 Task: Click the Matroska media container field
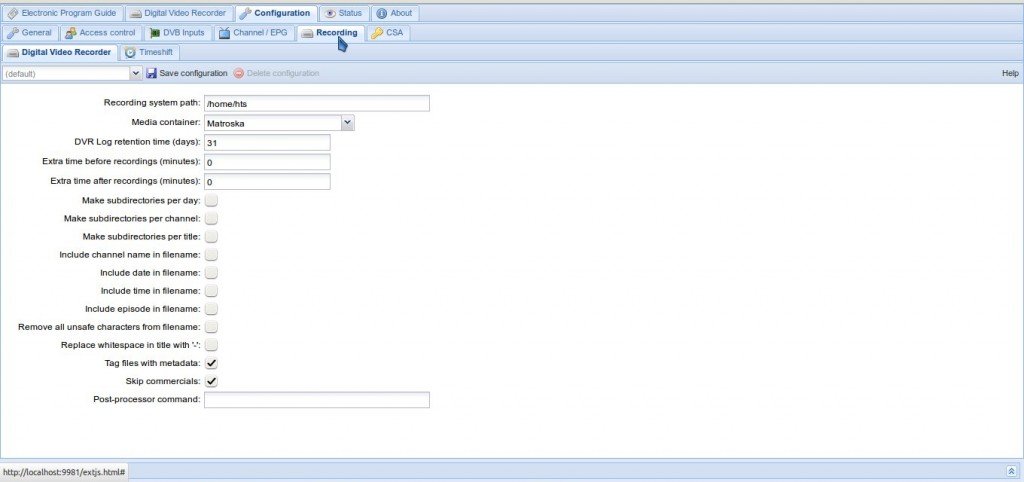coord(272,123)
